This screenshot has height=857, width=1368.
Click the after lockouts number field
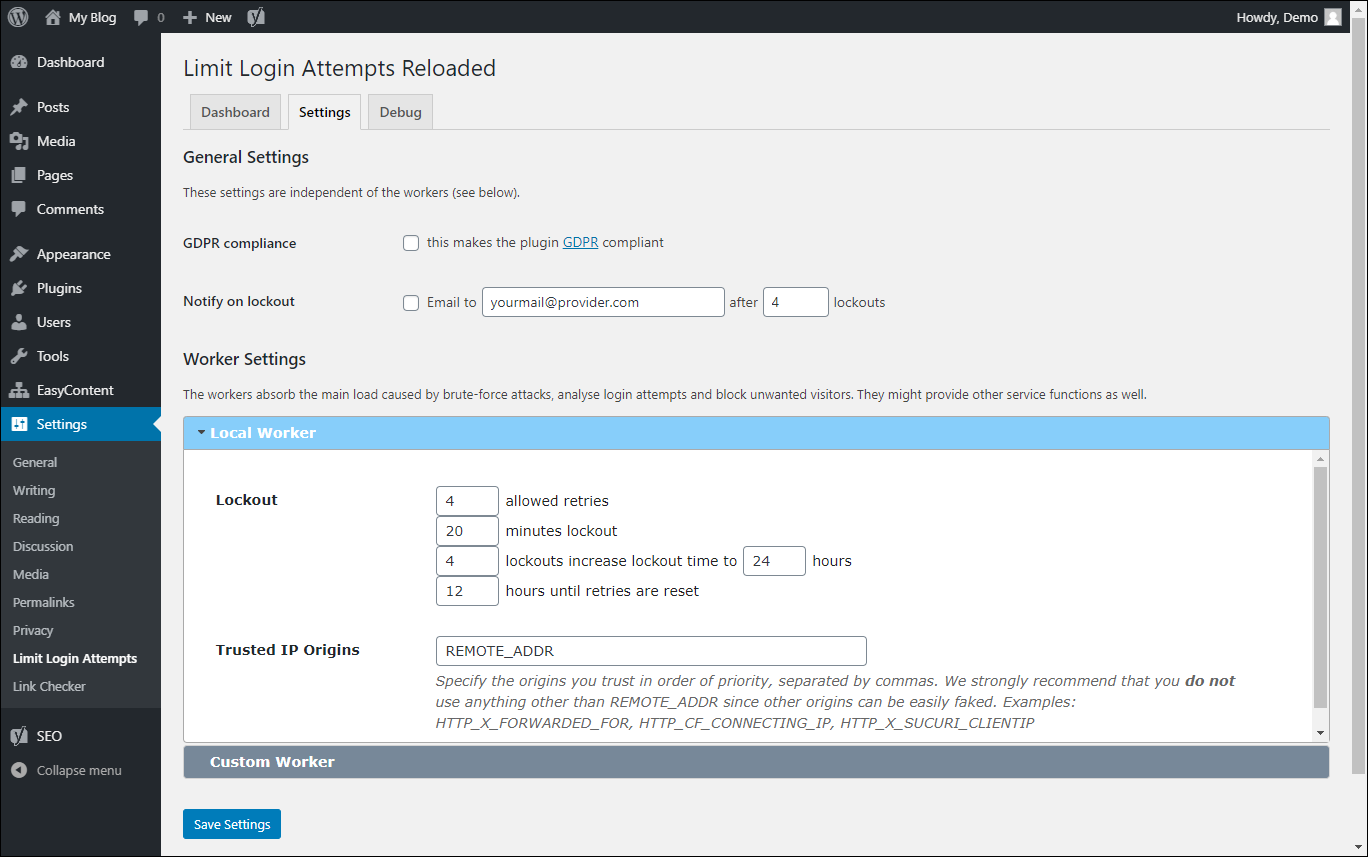click(796, 302)
